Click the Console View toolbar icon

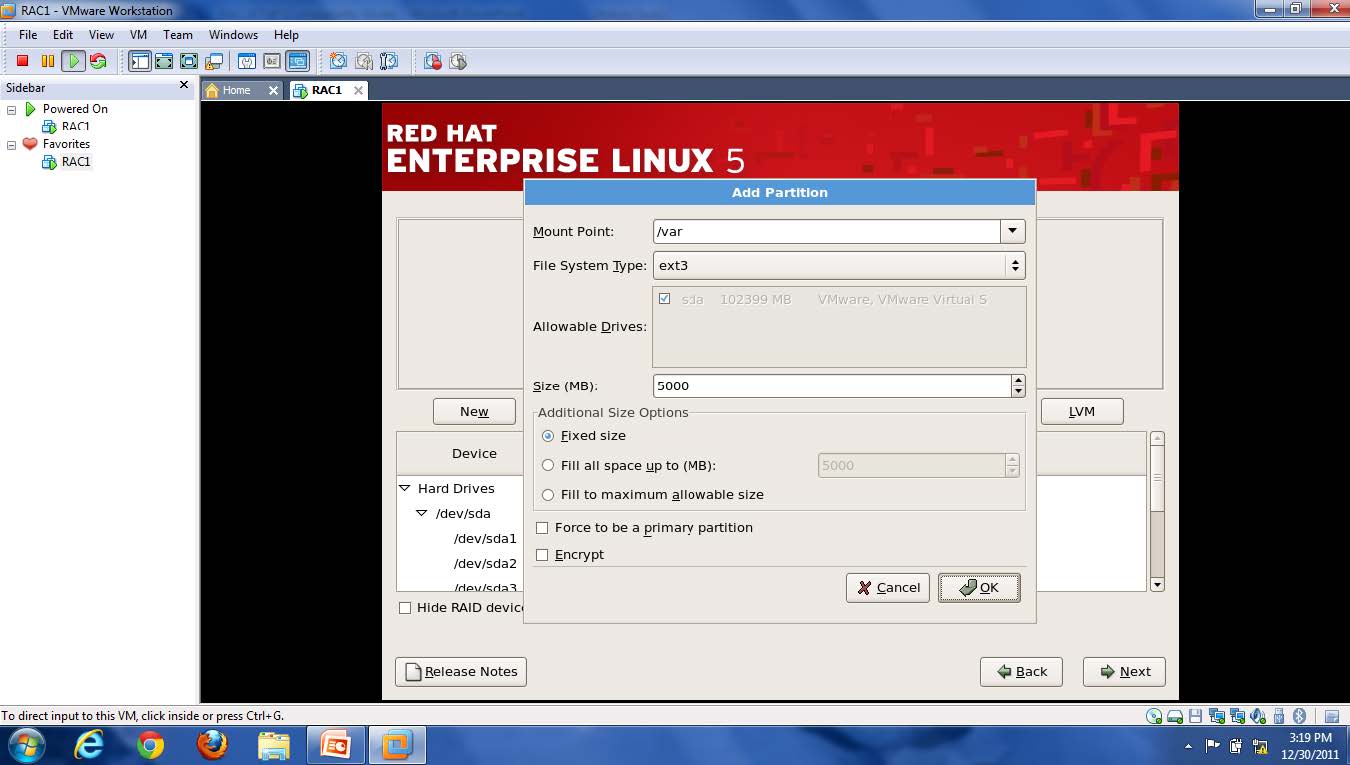(x=297, y=61)
